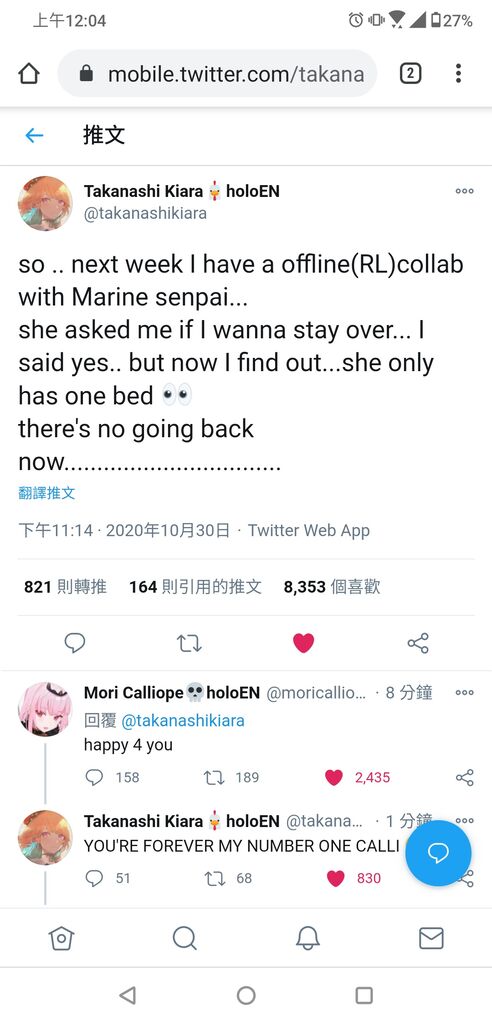The height and width of the screenshot is (1024, 492).
Task: Share the main tweet
Action: click(418, 643)
